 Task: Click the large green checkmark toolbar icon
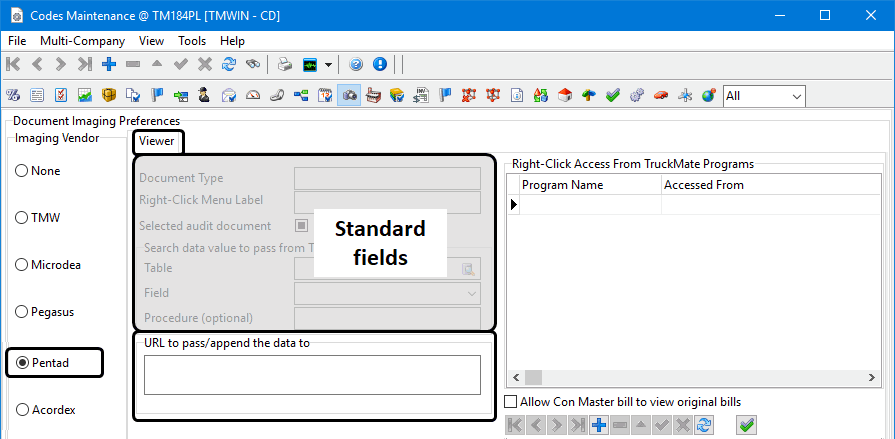[x=613, y=96]
